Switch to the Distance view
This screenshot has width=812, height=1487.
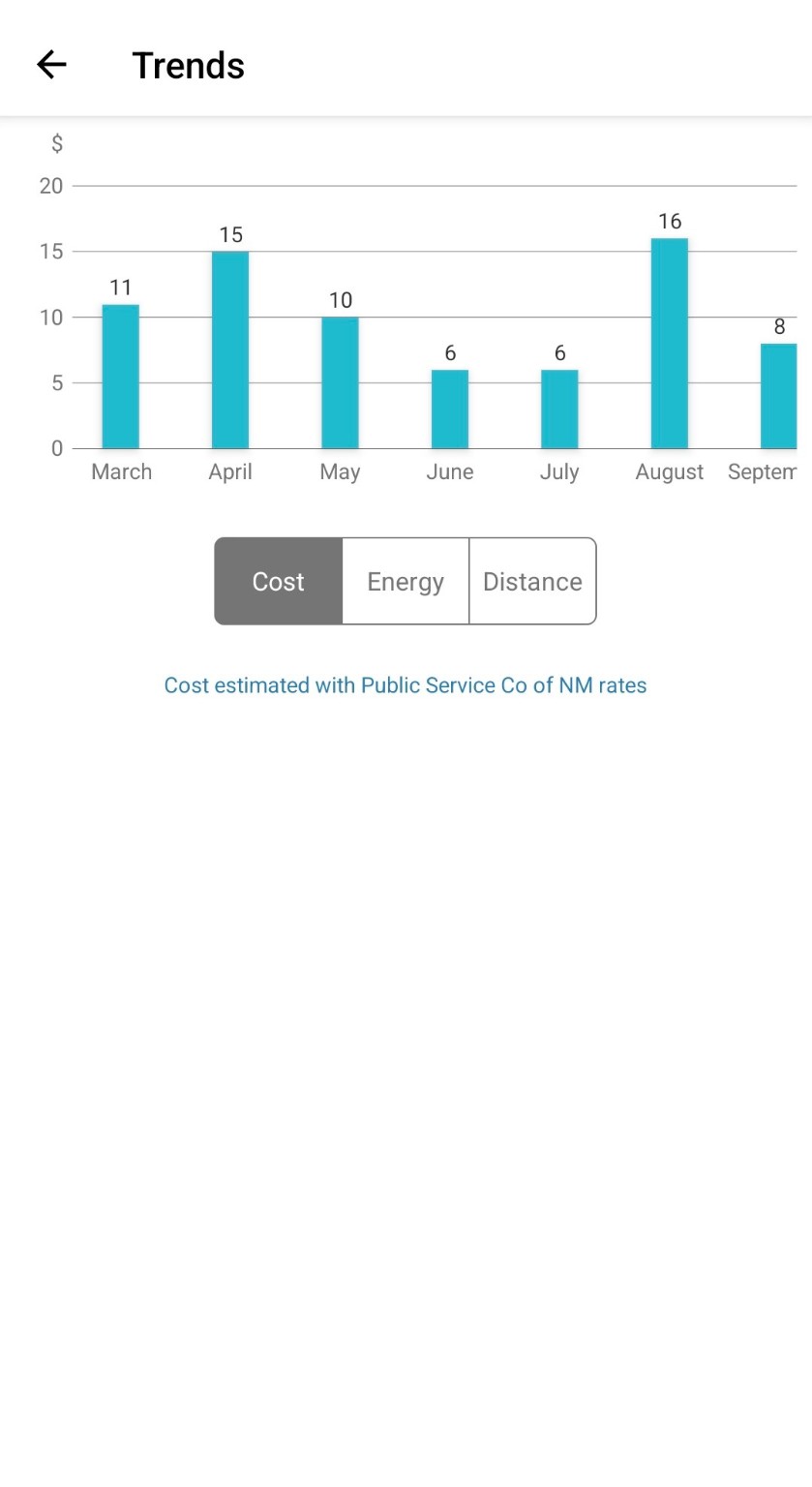532,581
